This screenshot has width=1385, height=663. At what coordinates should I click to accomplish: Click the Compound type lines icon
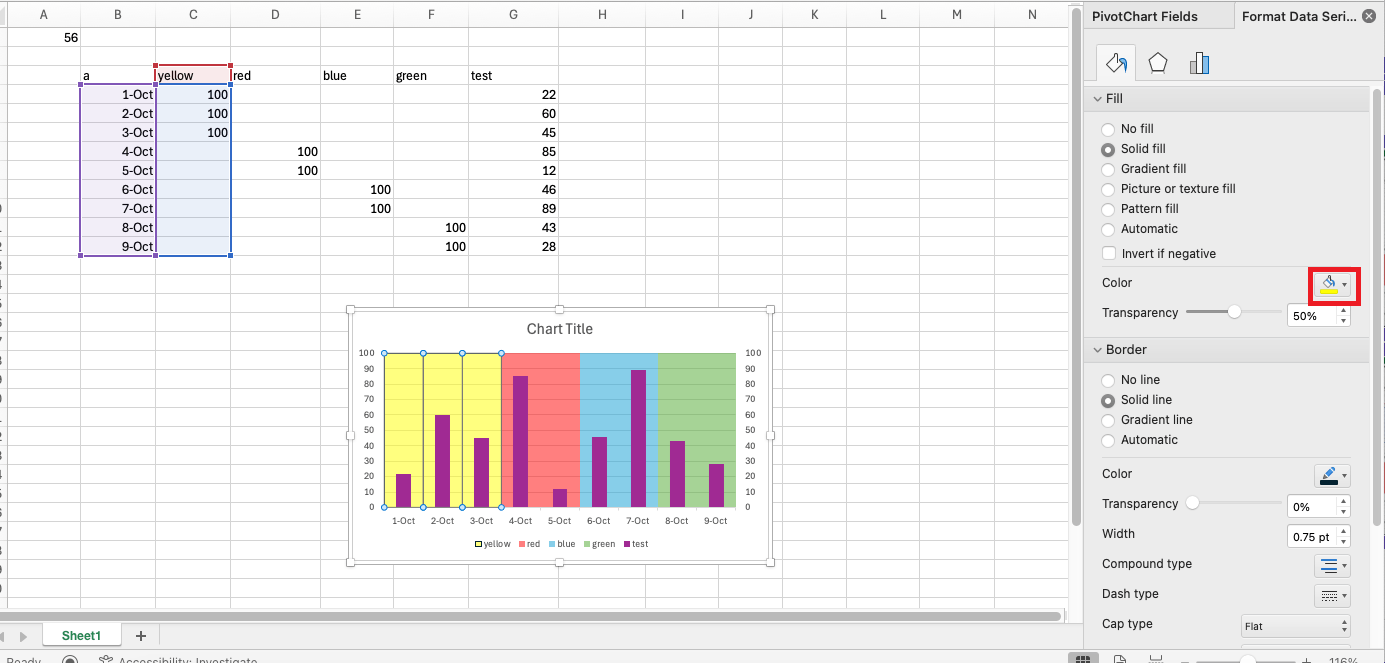coord(1327,565)
